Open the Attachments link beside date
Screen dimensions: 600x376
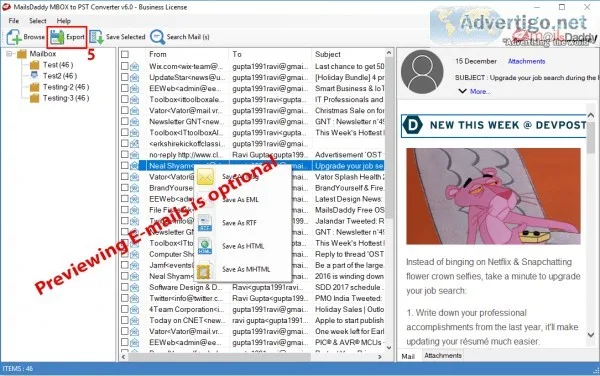pos(527,61)
